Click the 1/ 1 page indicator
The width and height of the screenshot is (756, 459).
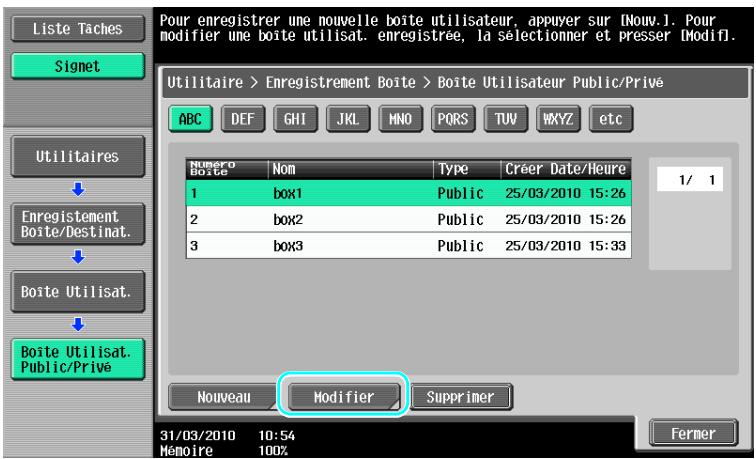click(x=690, y=180)
